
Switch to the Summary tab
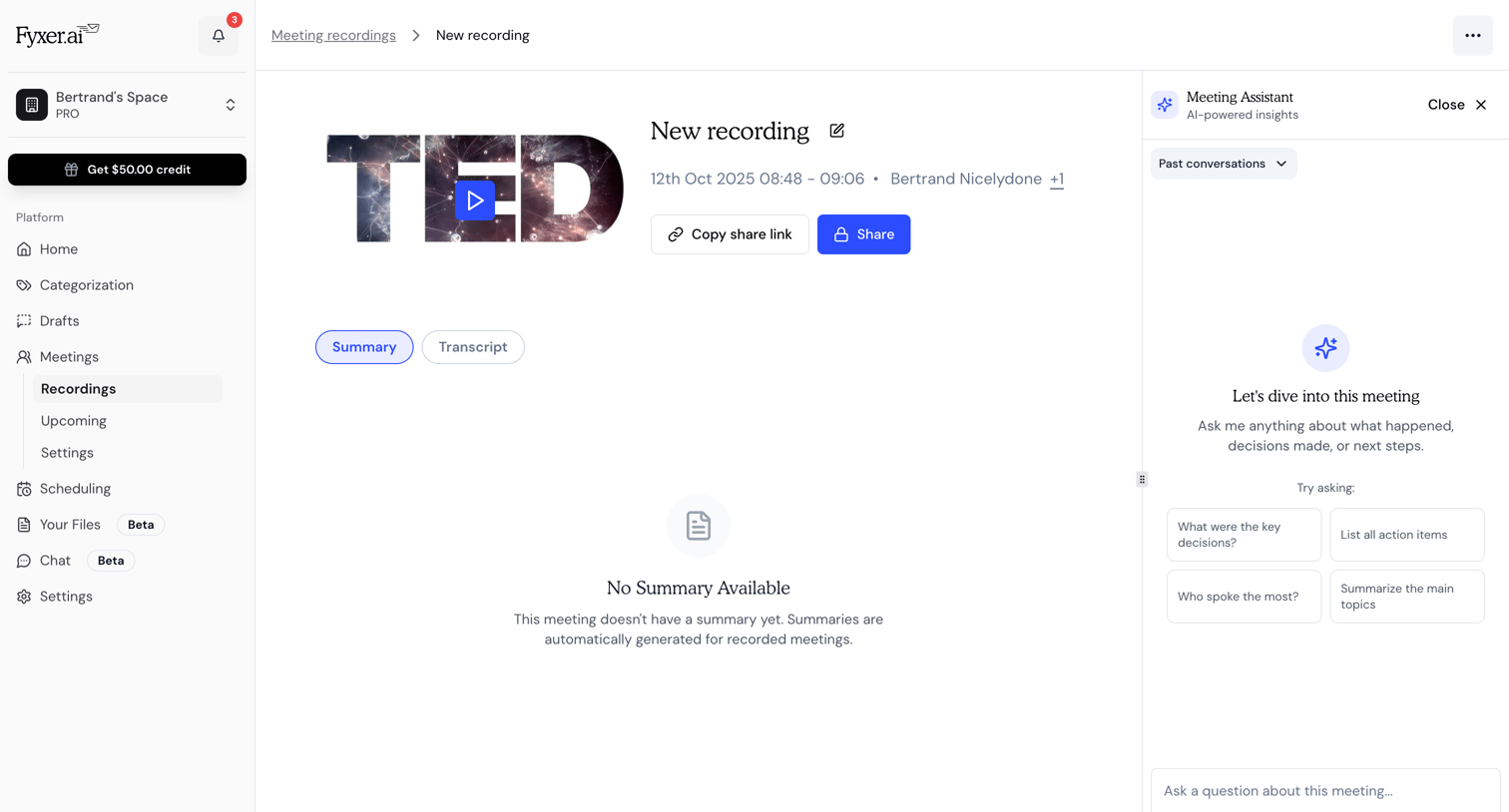click(x=364, y=347)
